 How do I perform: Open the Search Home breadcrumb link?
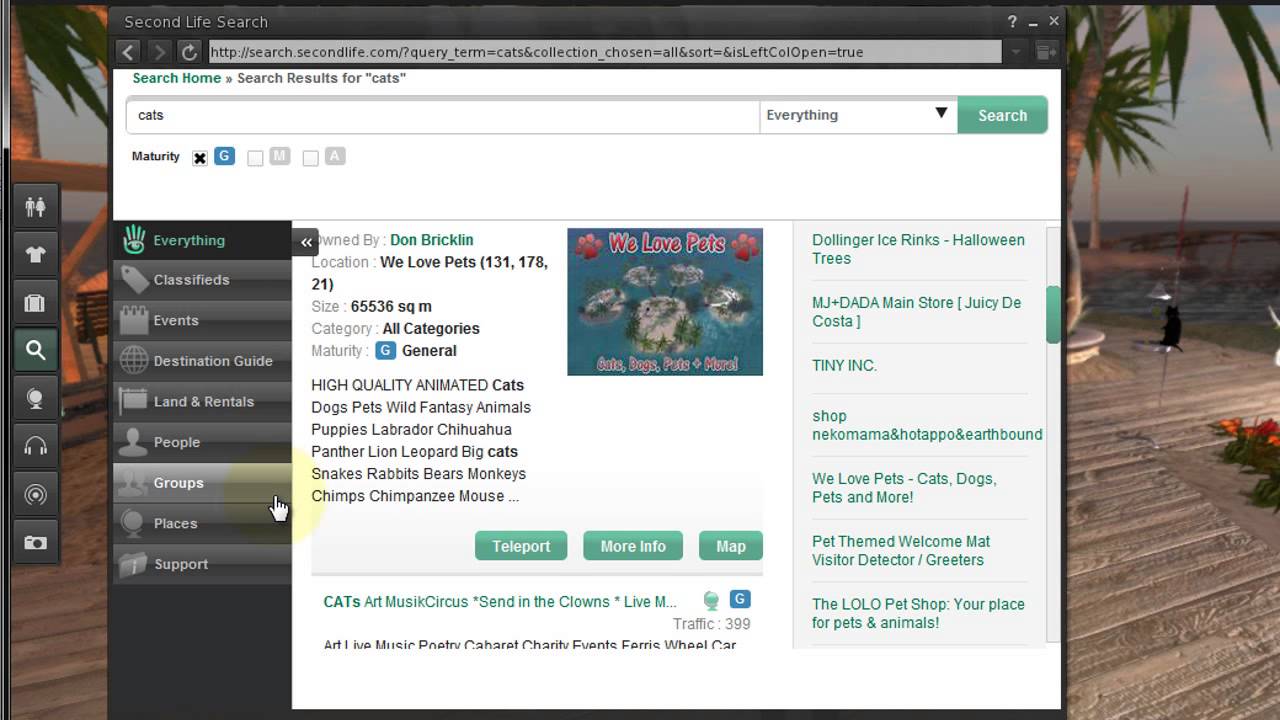pos(177,78)
